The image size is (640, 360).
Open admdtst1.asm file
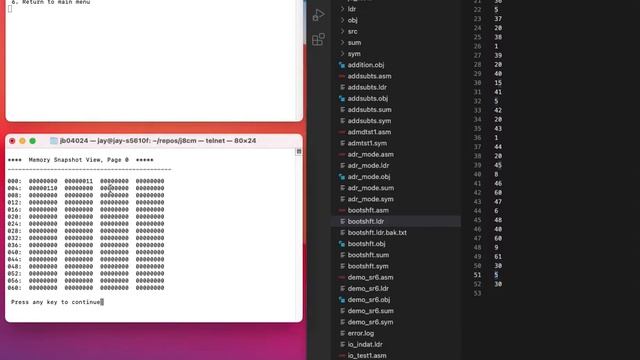pyautogui.click(x=369, y=132)
